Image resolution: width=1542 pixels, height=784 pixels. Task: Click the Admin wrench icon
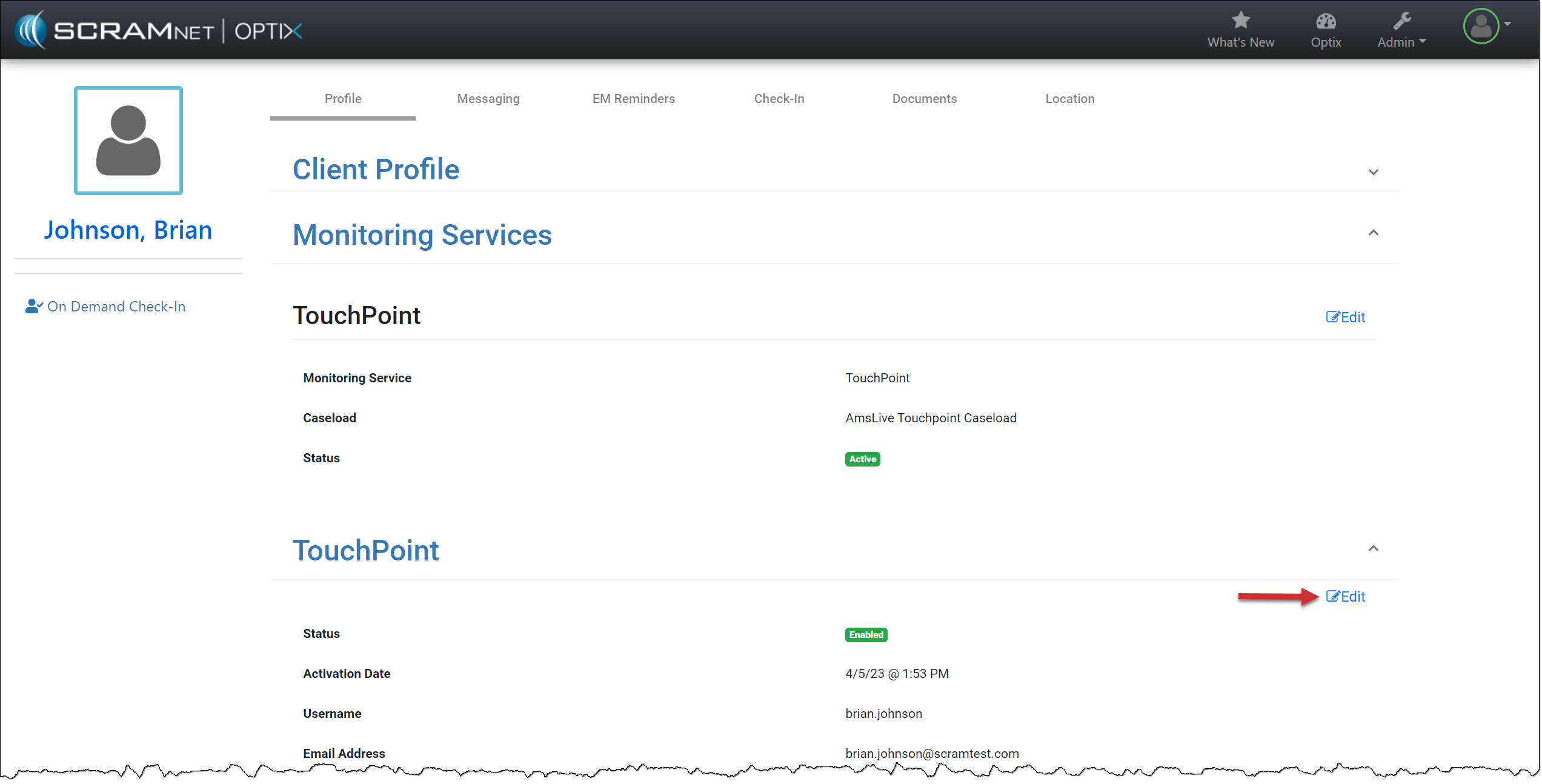click(1401, 22)
